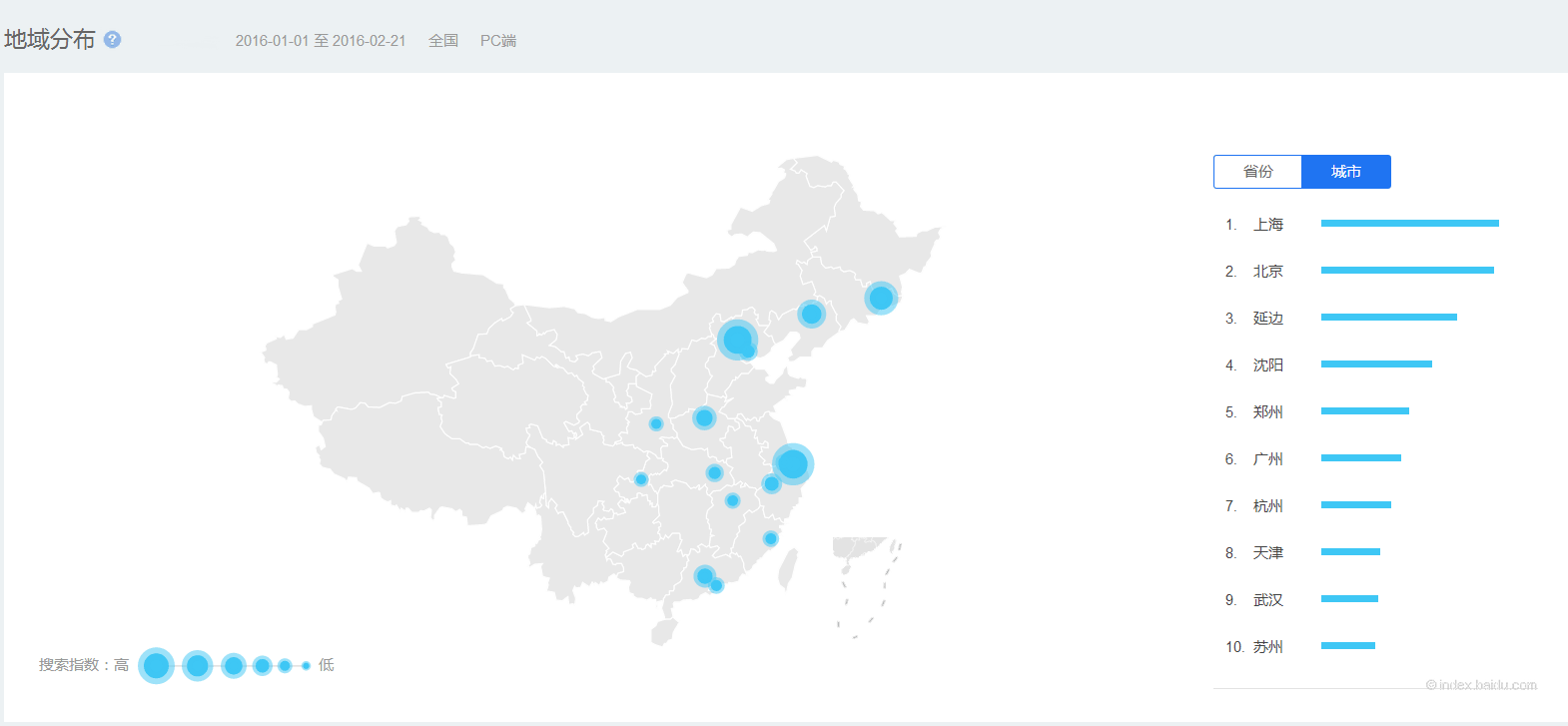Click the date range 2016-01-01 至 2016-02-21
This screenshot has width=1568, height=726.
point(321,41)
